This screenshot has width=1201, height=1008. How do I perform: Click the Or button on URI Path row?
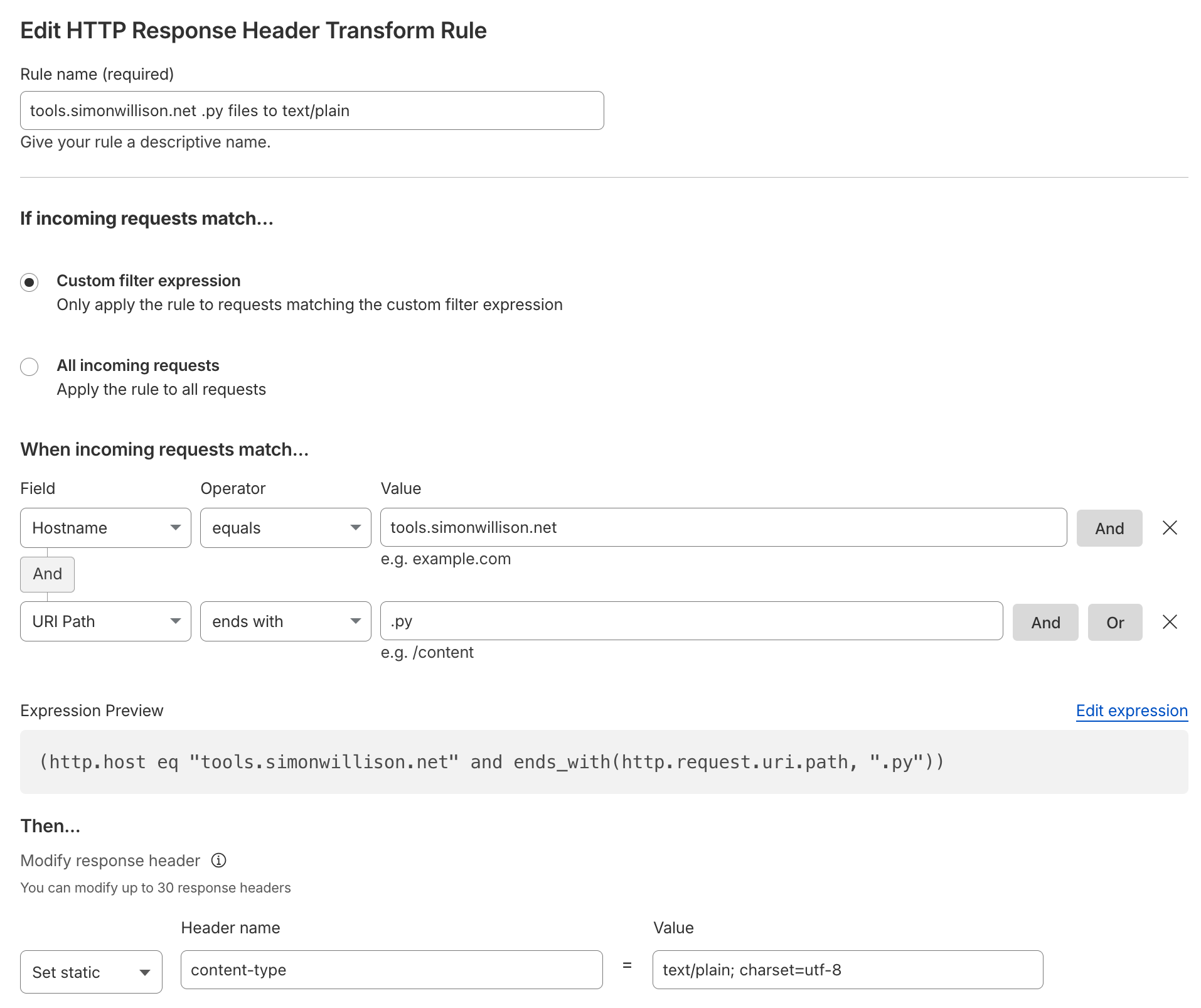click(1115, 622)
